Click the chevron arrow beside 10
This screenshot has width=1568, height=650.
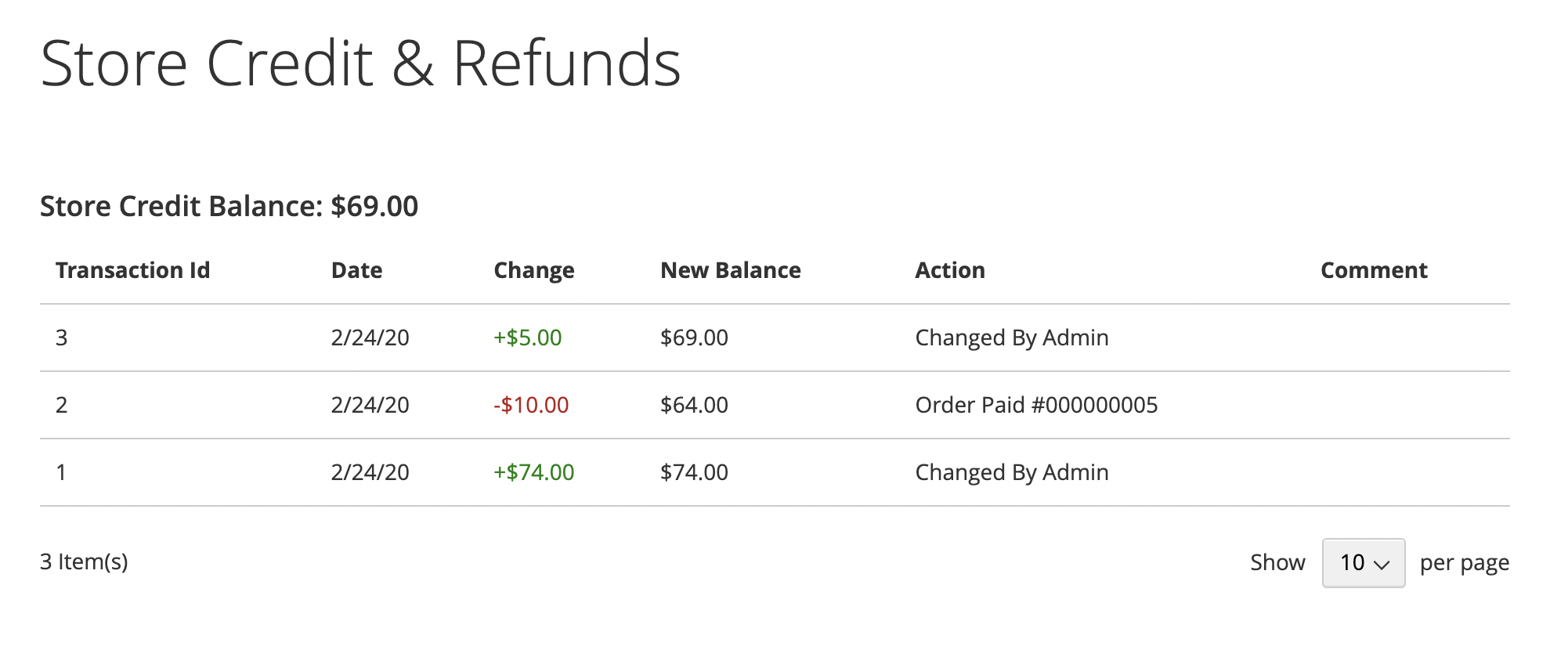pos(1382,565)
